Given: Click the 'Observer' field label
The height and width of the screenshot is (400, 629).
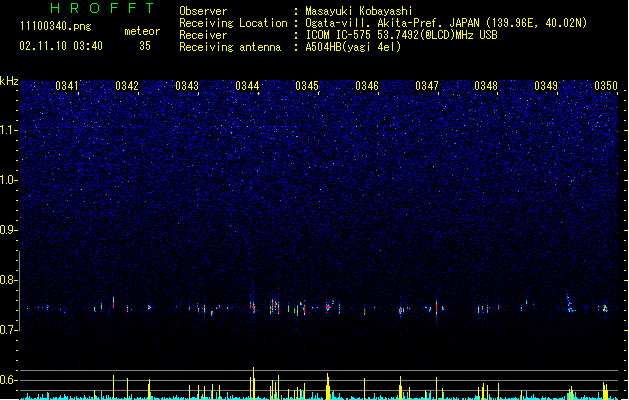Looking at the screenshot, I should 203,11.
